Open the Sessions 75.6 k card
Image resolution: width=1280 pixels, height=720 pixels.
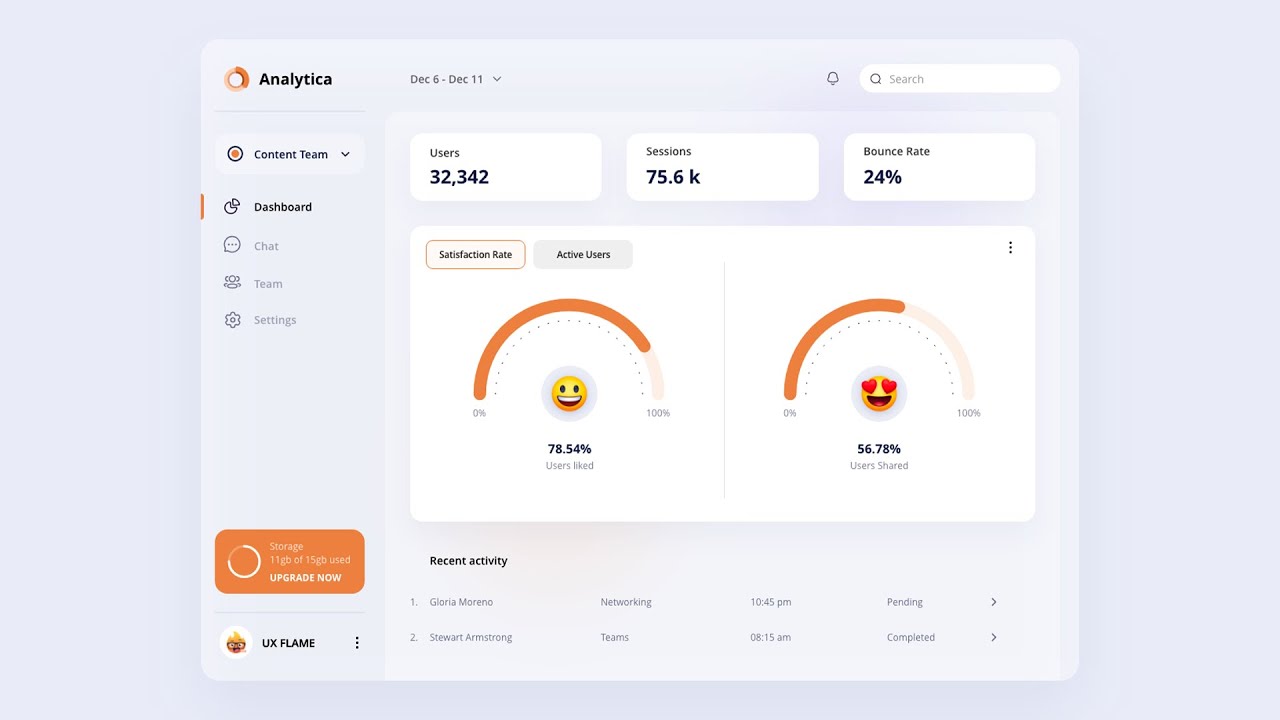click(x=723, y=167)
